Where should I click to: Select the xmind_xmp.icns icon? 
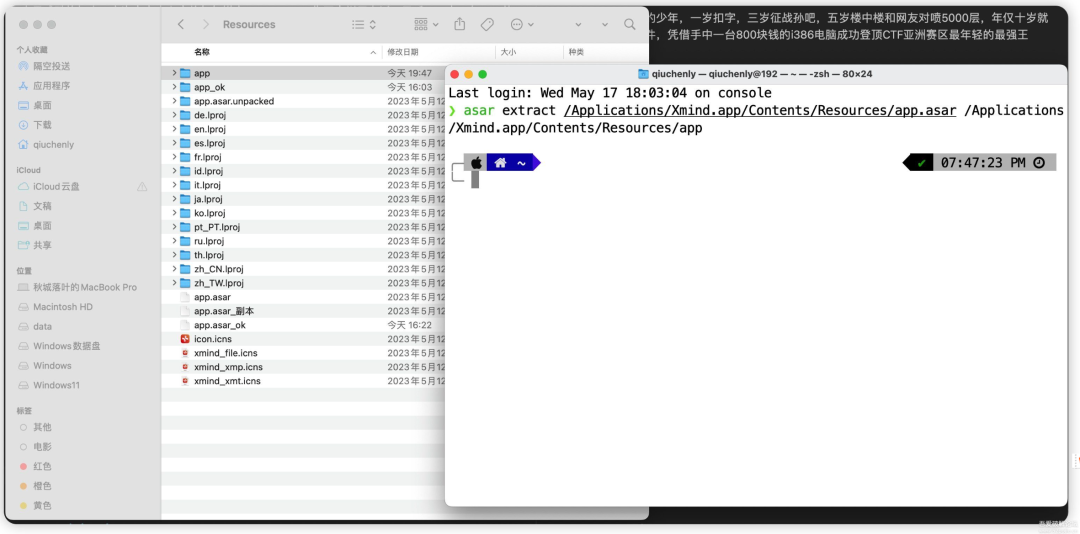(x=185, y=367)
